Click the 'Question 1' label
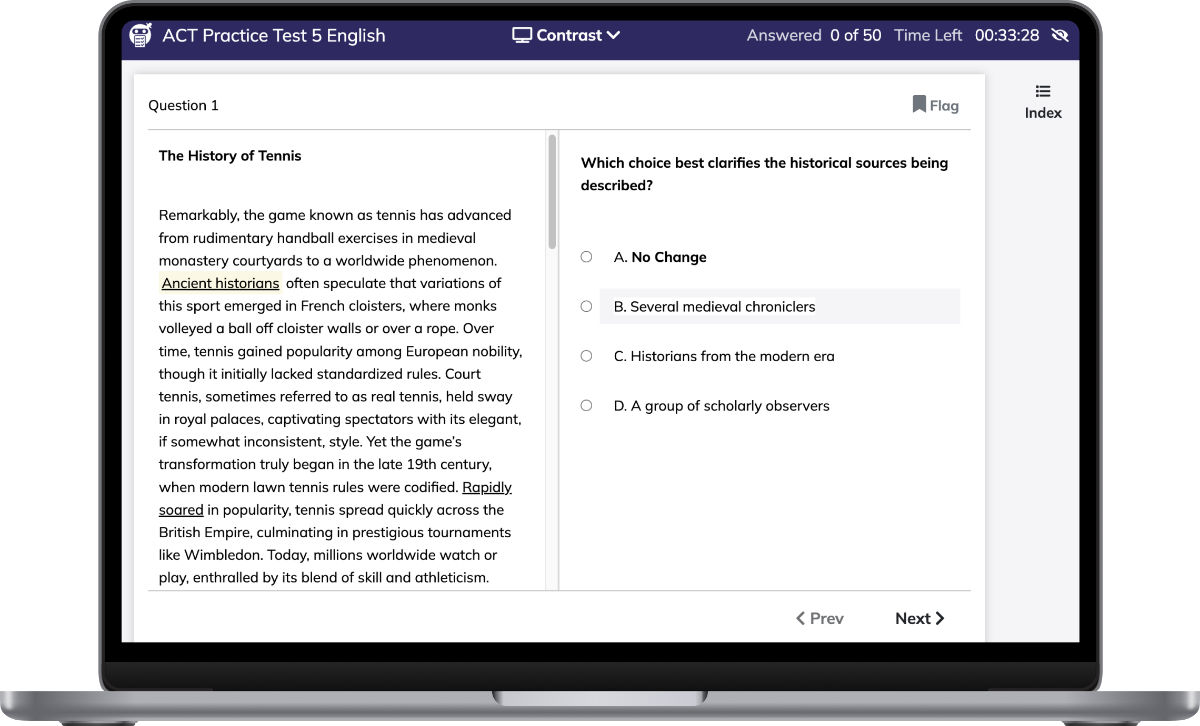Image resolution: width=1200 pixels, height=726 pixels. pos(183,105)
